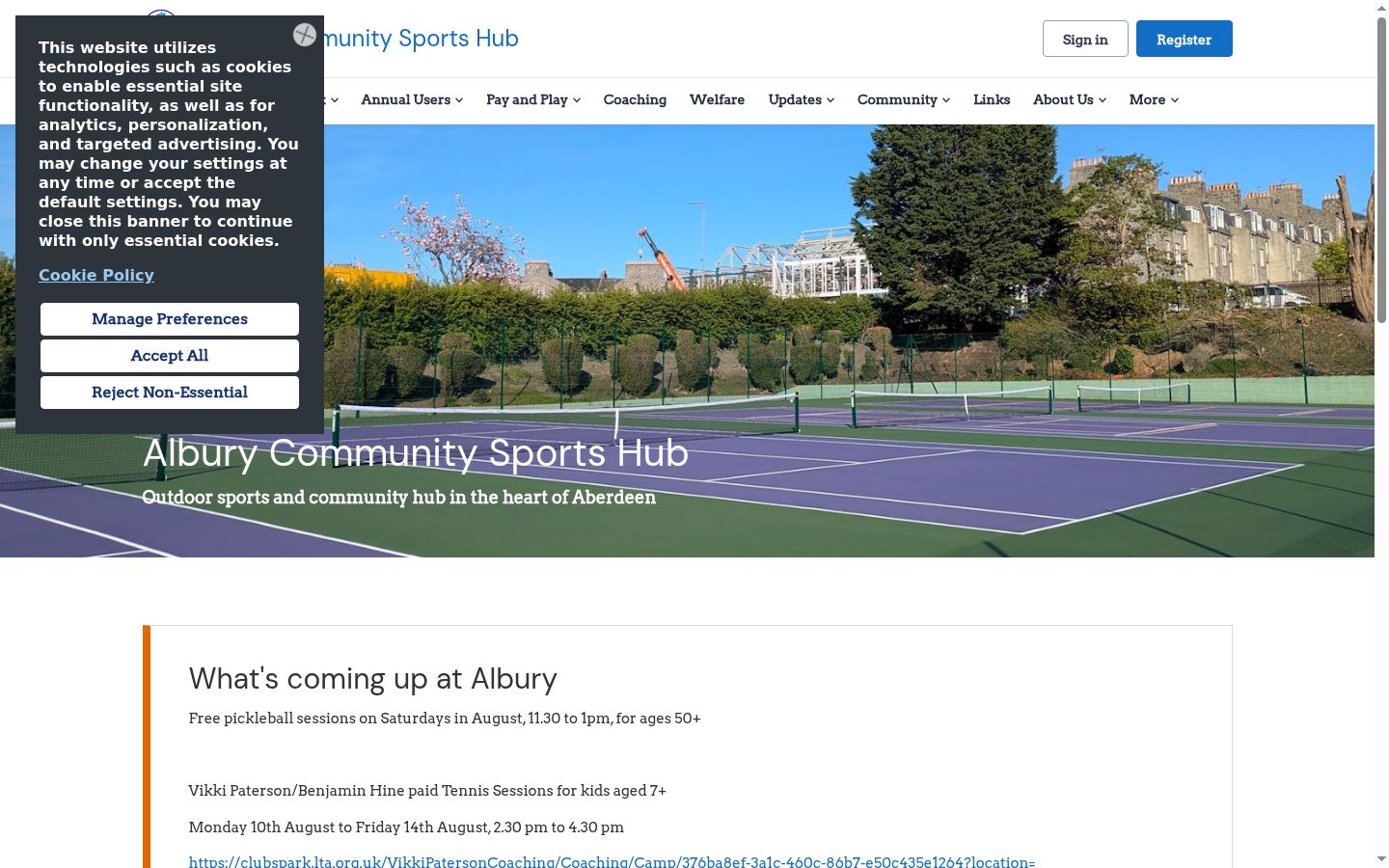1389x868 pixels.
Task: Accept all cookies
Action: point(170,356)
